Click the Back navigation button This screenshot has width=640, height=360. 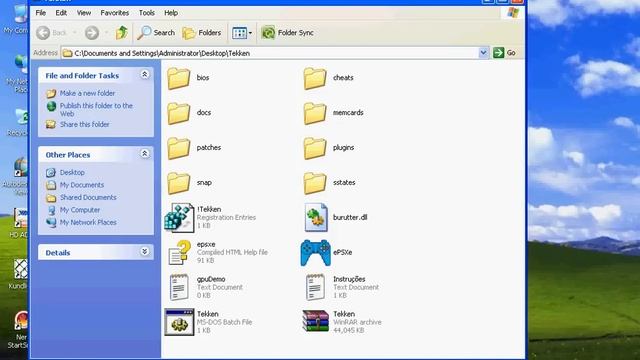pos(51,33)
